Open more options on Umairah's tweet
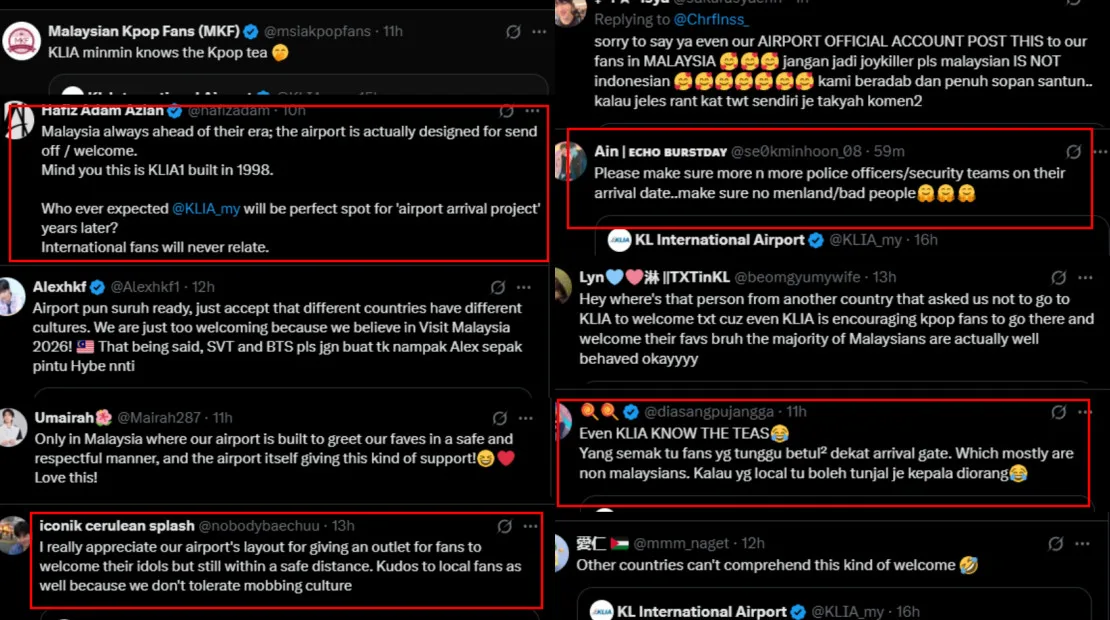Screen dimensions: 1110x620 [525, 418]
